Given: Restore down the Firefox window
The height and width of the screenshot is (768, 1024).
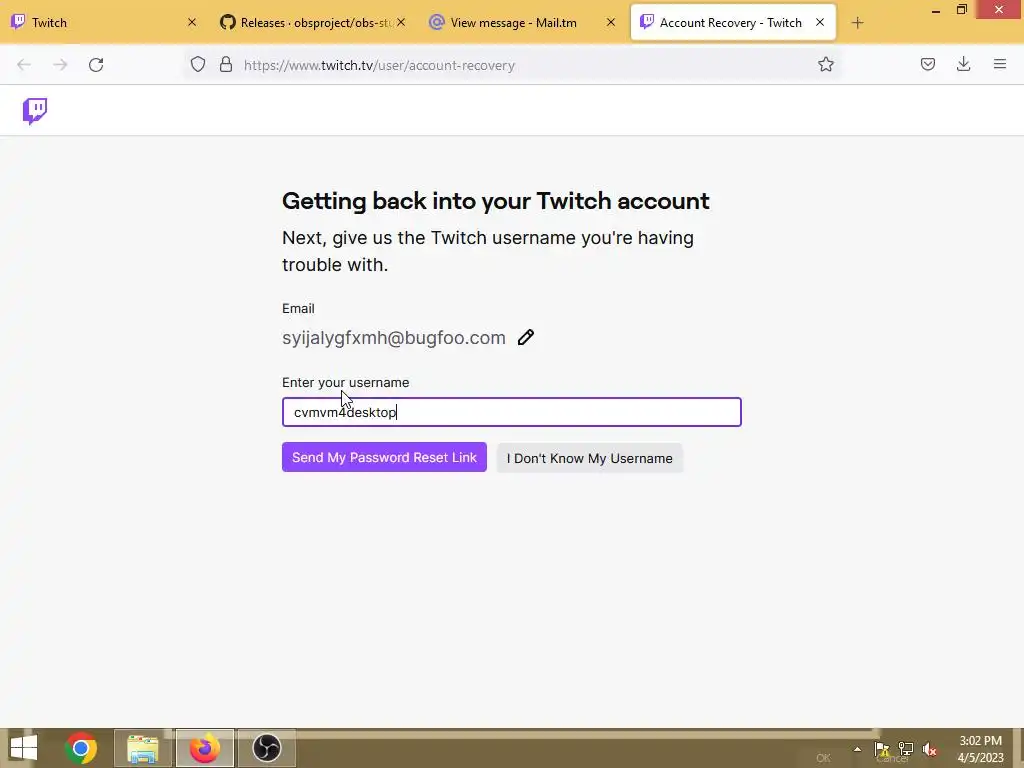Looking at the screenshot, I should tap(961, 10).
